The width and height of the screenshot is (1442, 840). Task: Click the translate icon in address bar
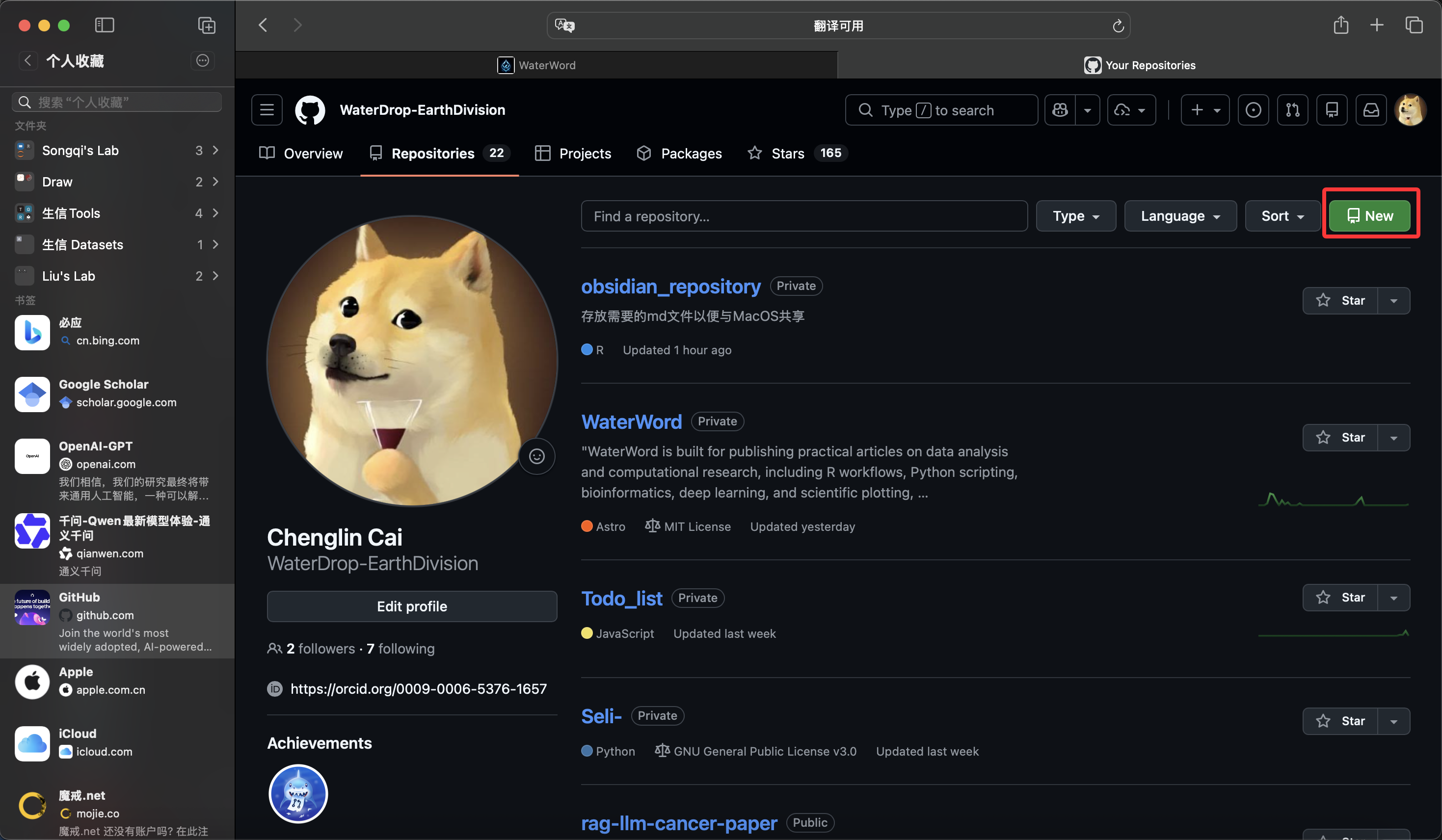click(x=565, y=26)
